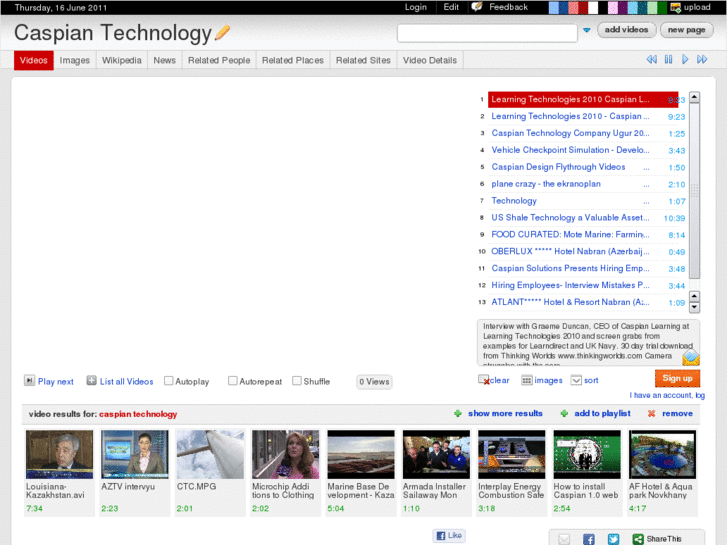The width and height of the screenshot is (727, 545).
Task: Switch to the Images tab
Action: pos(75,60)
